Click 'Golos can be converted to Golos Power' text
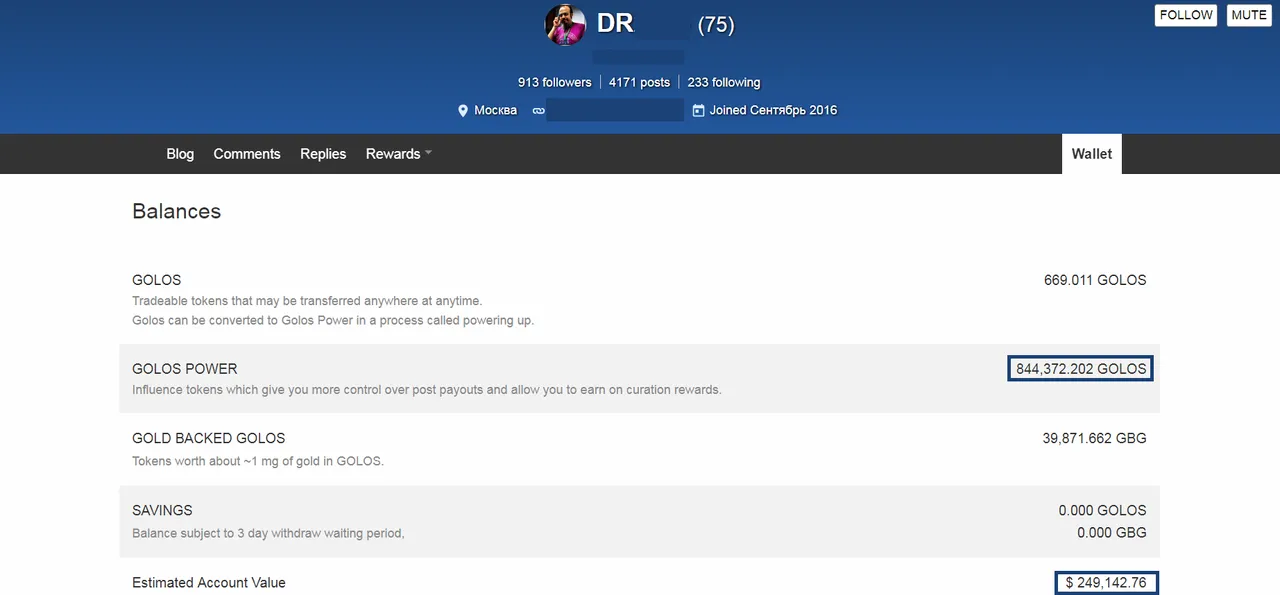 pos(333,320)
